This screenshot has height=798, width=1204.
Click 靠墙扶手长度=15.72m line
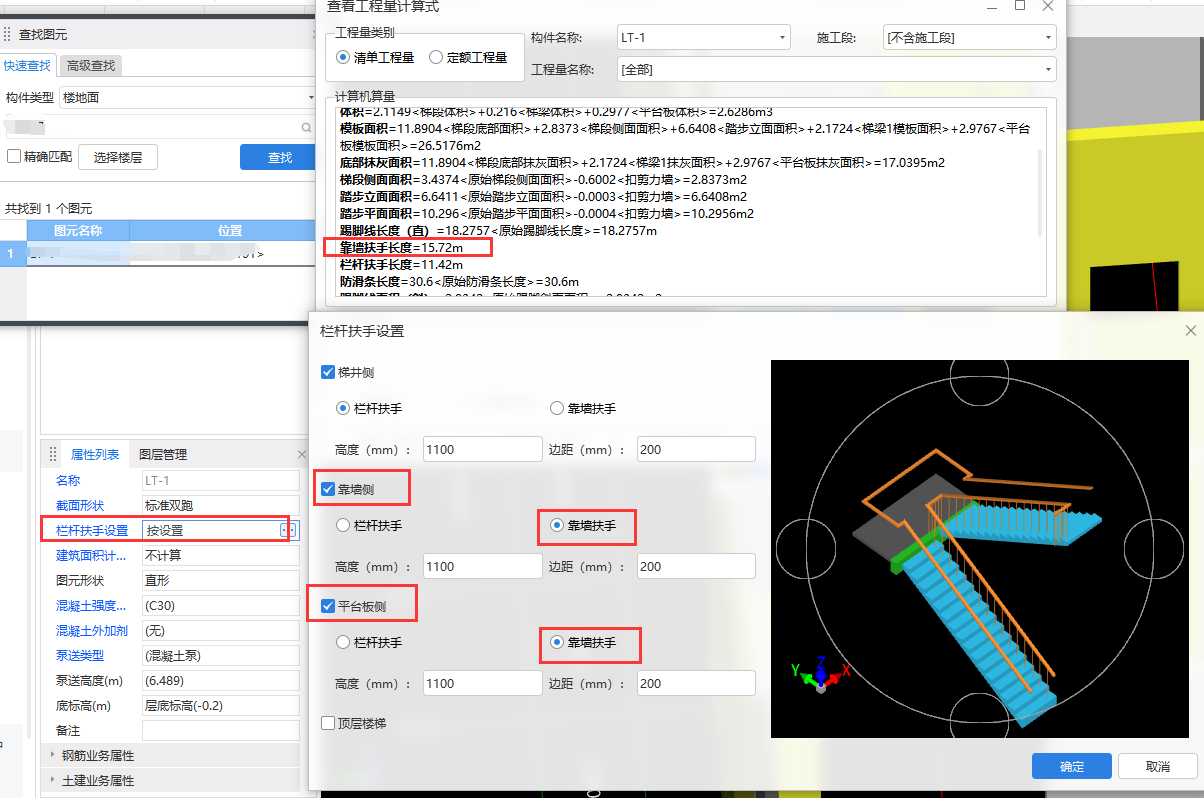point(401,247)
